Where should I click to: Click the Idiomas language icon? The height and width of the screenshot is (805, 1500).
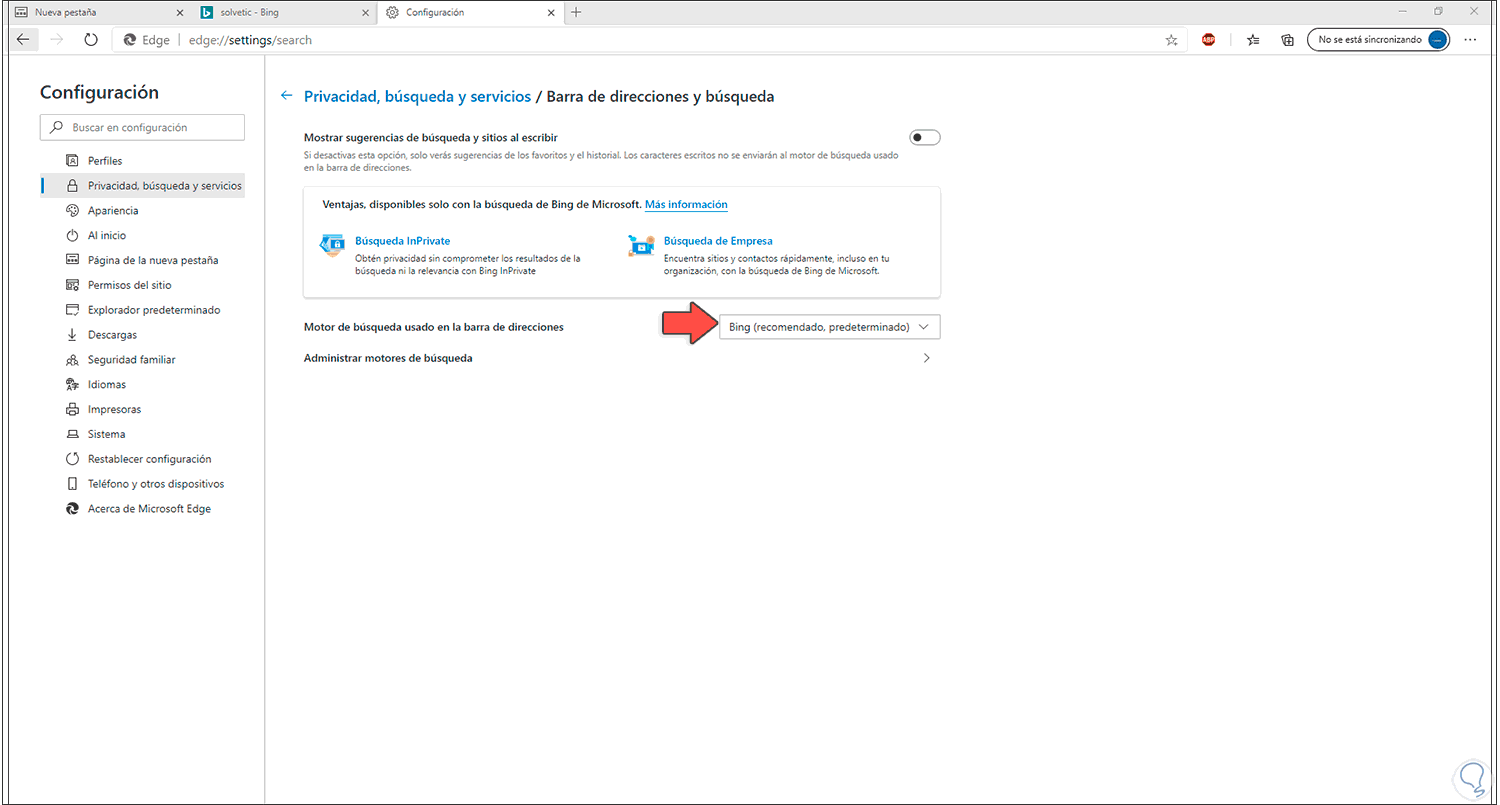(72, 385)
